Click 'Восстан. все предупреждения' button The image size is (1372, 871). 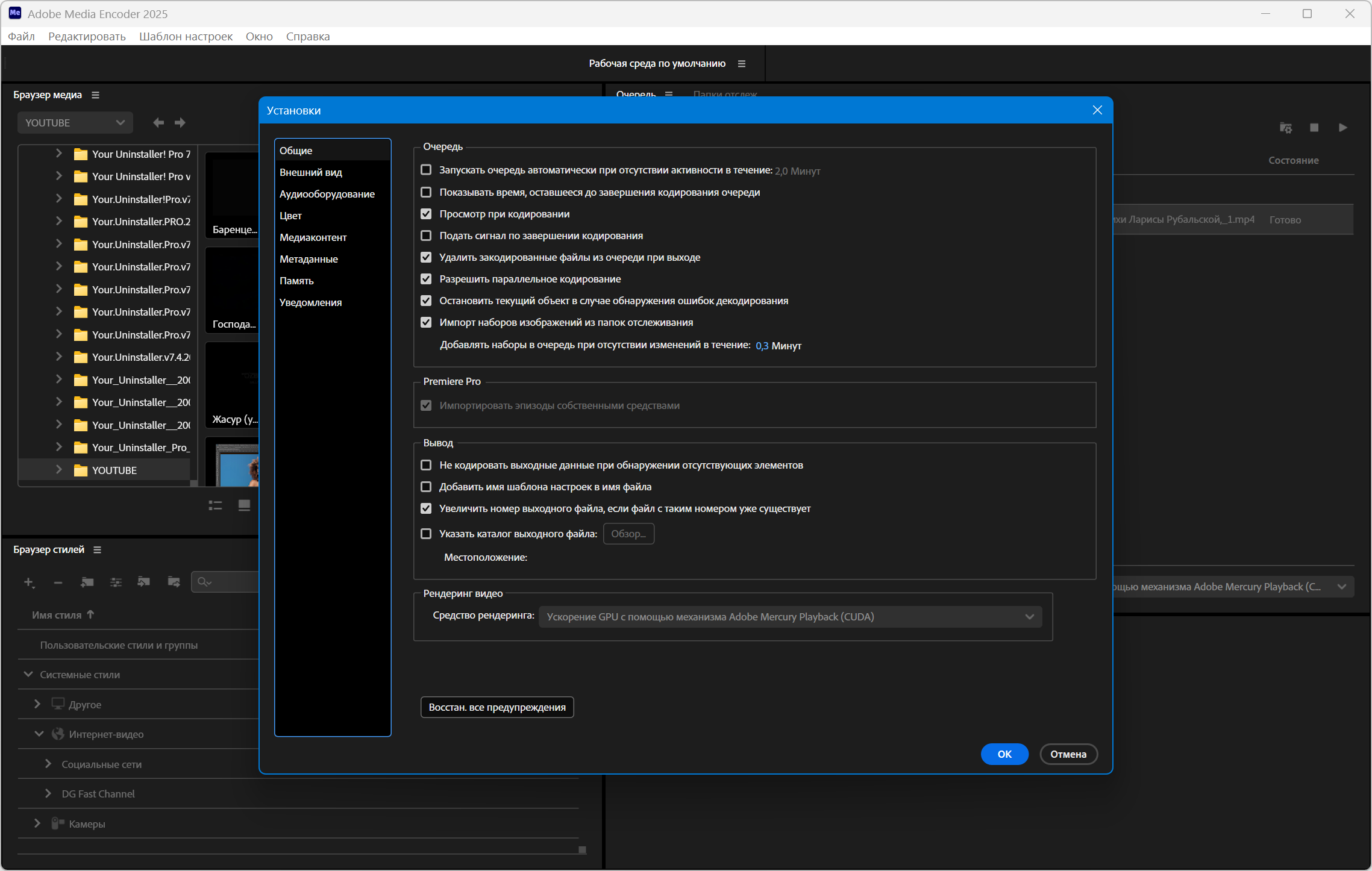(x=497, y=707)
